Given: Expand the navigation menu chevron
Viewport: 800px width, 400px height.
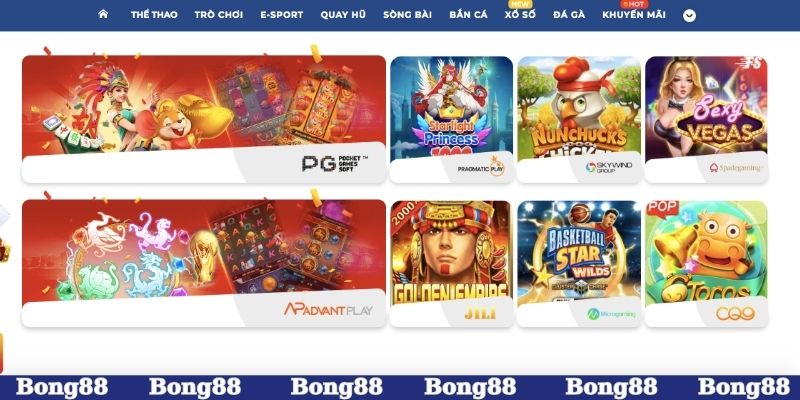Looking at the screenshot, I should (x=689, y=16).
